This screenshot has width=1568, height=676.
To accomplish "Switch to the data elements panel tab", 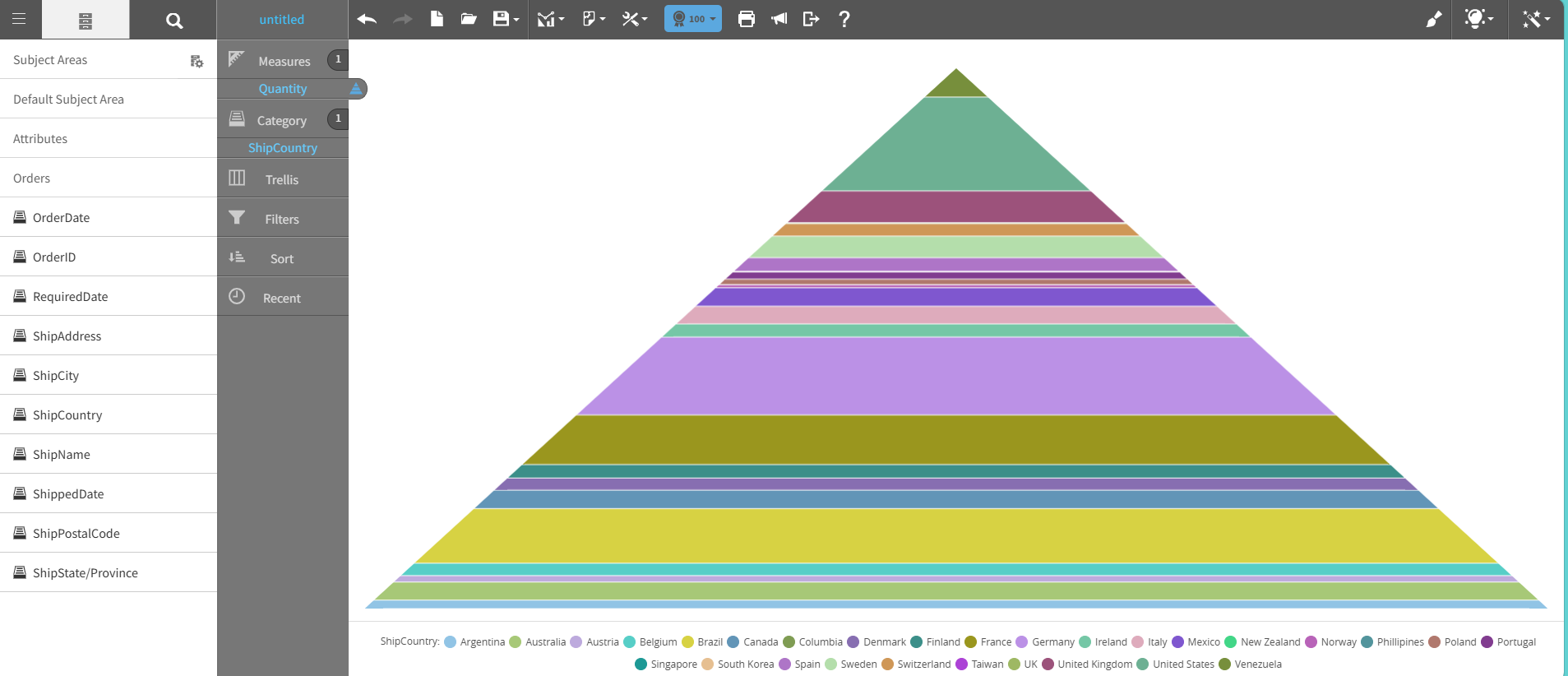I will [x=86, y=20].
